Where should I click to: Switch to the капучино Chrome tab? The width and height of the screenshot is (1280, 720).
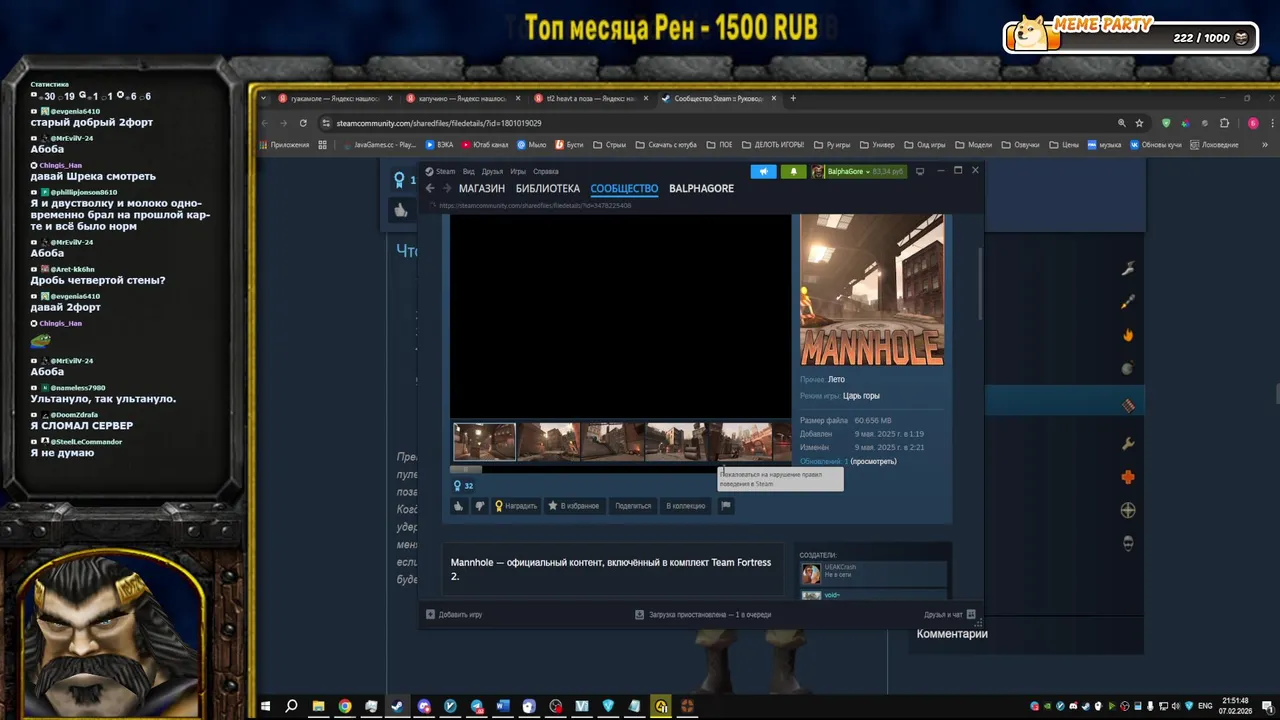(x=466, y=98)
